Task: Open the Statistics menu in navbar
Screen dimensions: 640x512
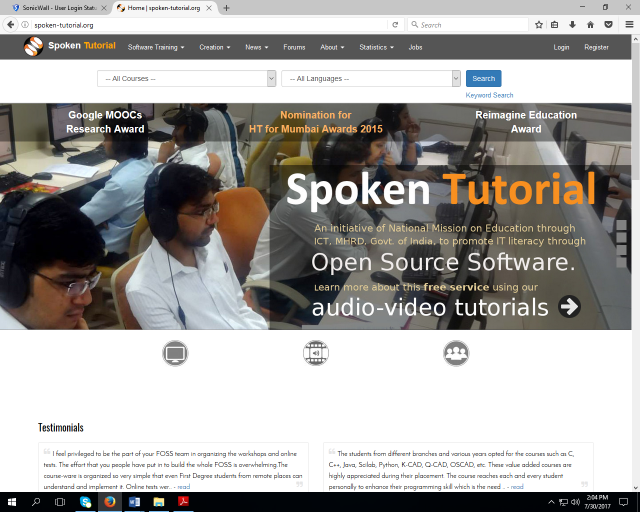Action: coord(376,47)
